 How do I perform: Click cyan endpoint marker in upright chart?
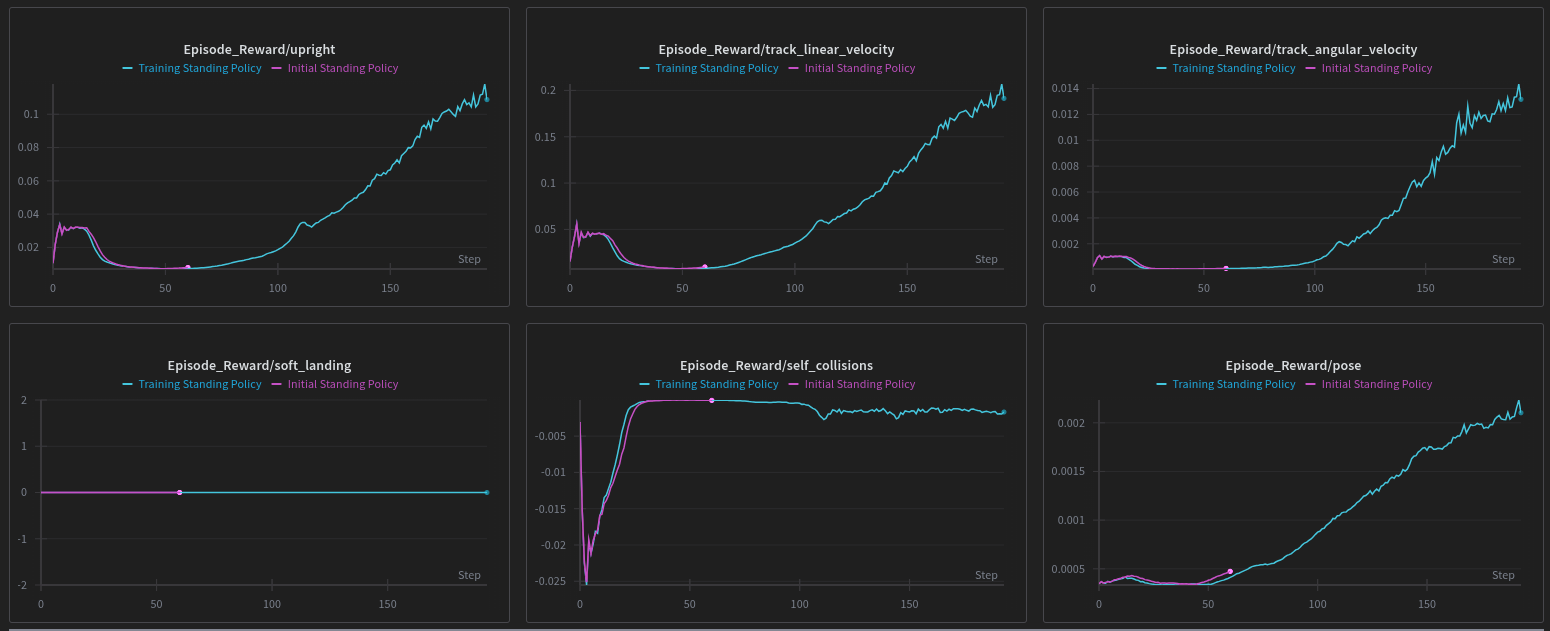click(x=487, y=99)
